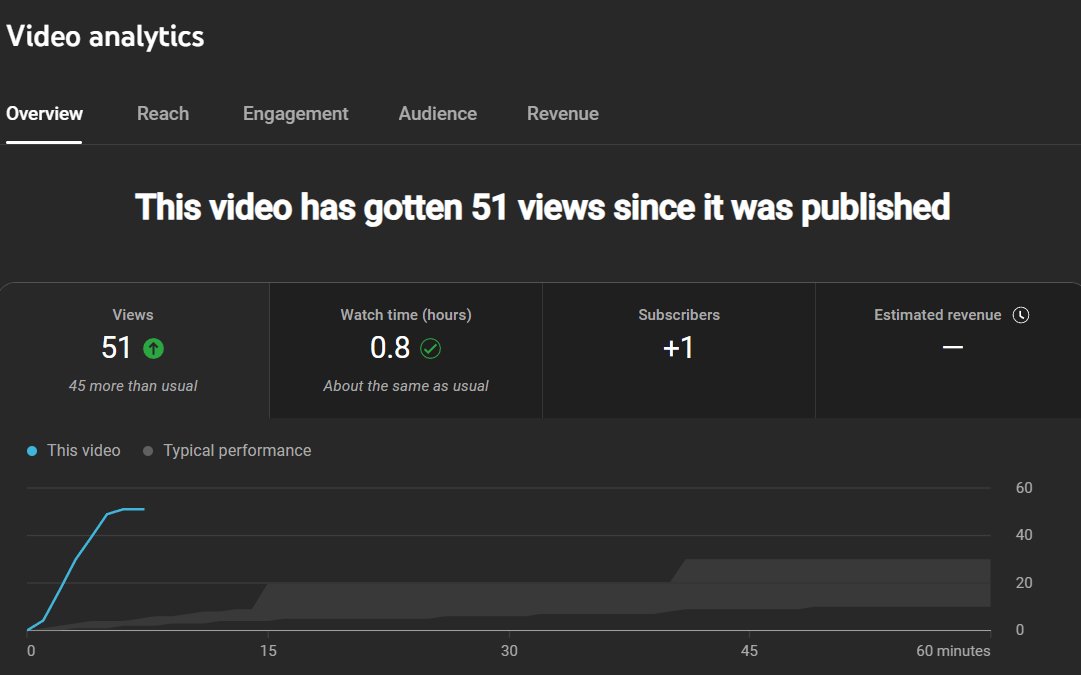
Task: Click the 40 value on the vertical axis
Action: 1024,535
